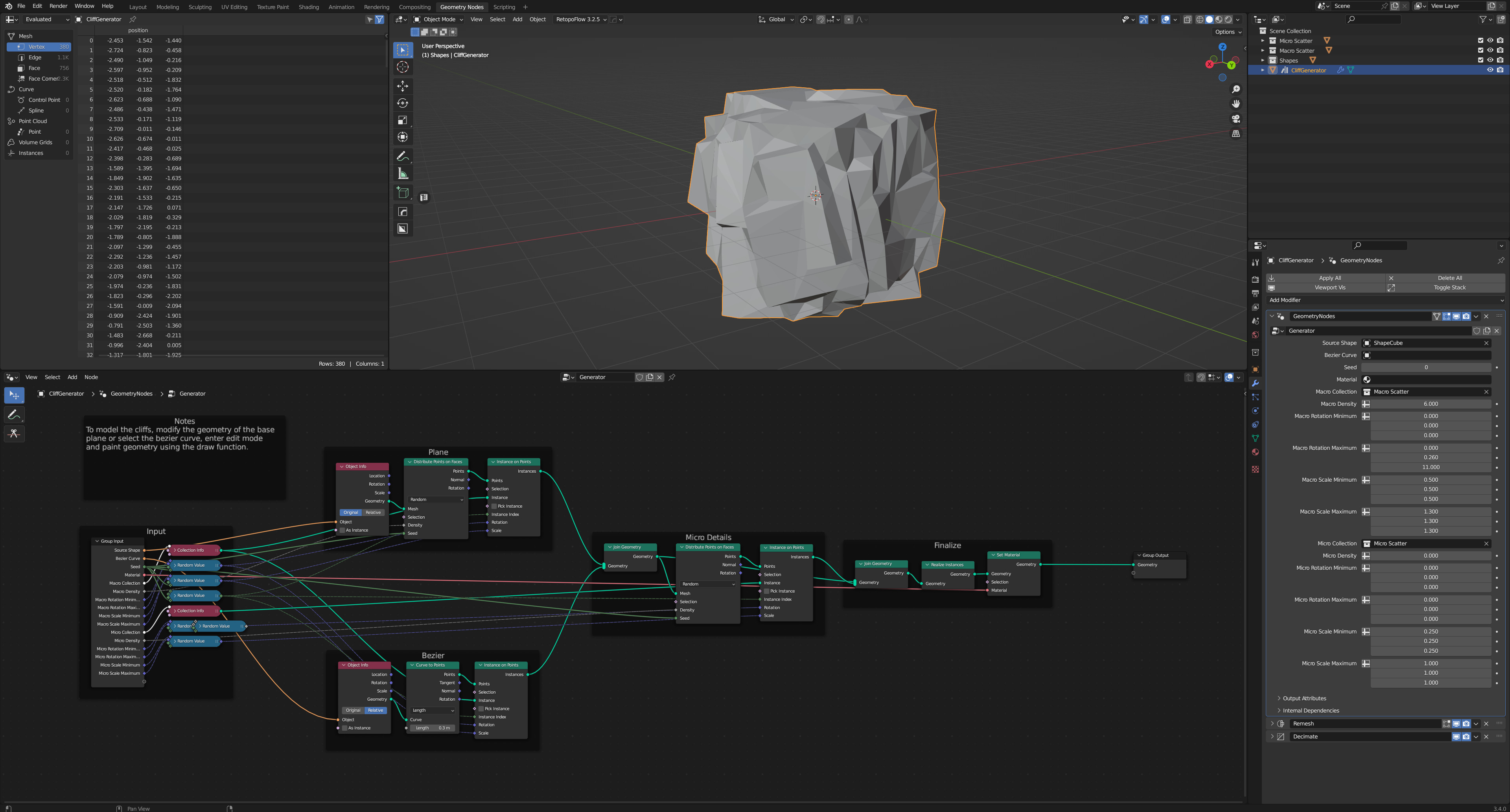
Task: Click the zoom magnifier icon in viewport
Action: (1236, 89)
